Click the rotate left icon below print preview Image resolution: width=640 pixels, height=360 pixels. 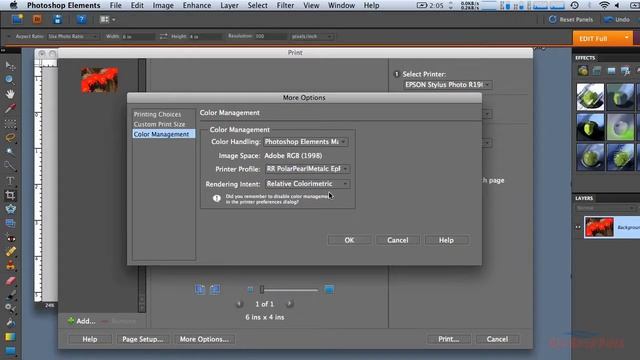[x=200, y=289]
